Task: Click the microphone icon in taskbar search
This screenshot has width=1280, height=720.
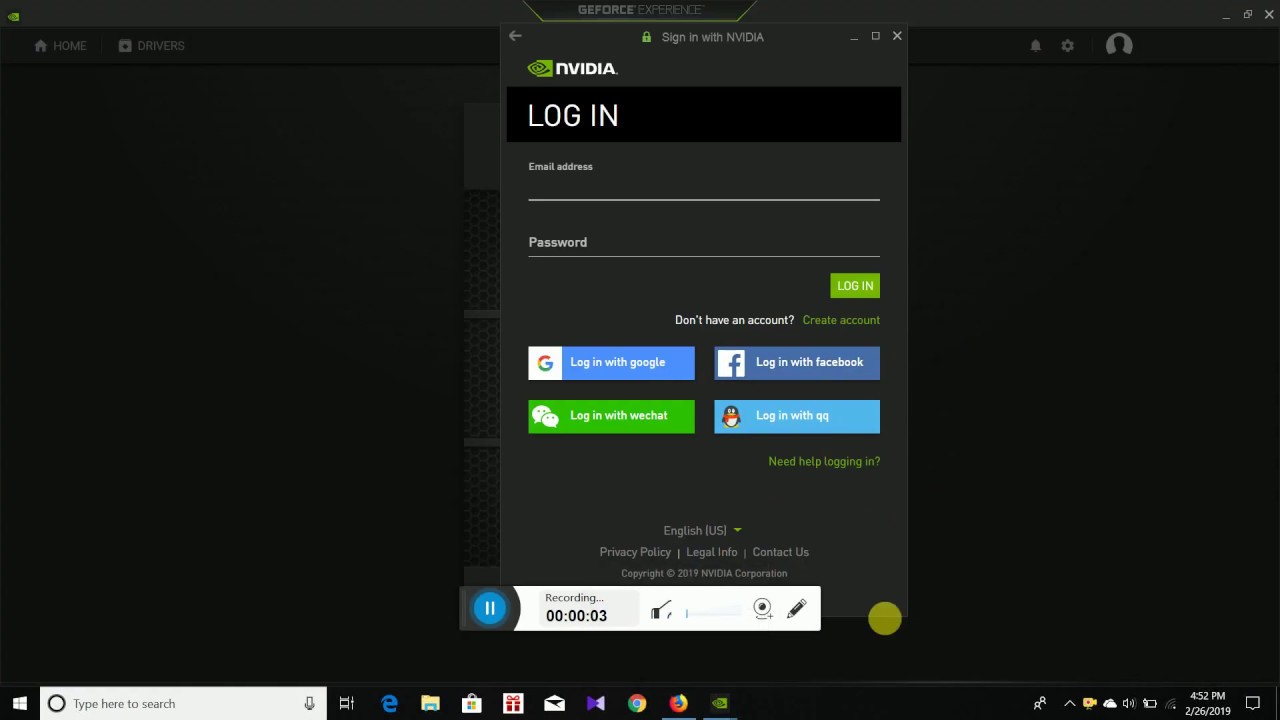Action: (x=309, y=704)
